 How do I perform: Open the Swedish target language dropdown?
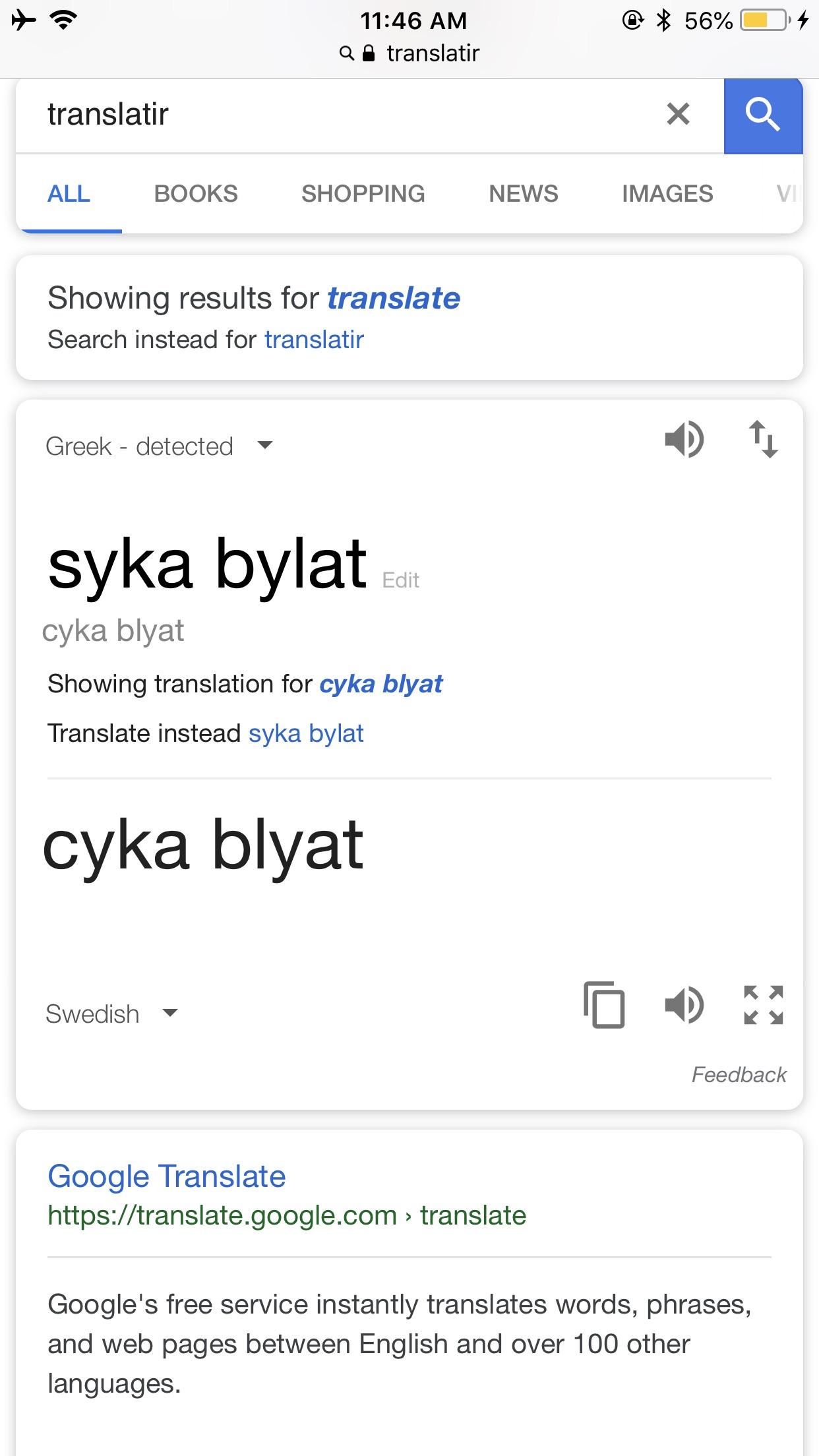click(111, 1014)
